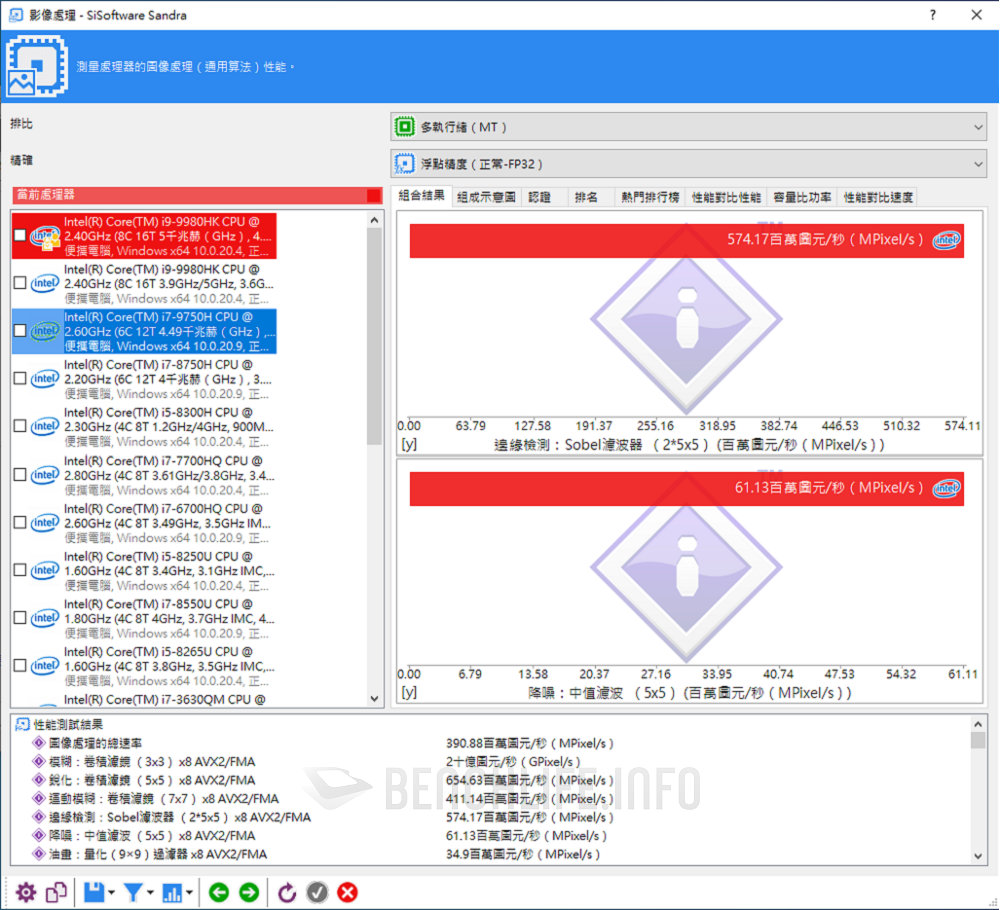Cancel benchmark with red X icon
The height and width of the screenshot is (910, 1000).
coord(347,892)
